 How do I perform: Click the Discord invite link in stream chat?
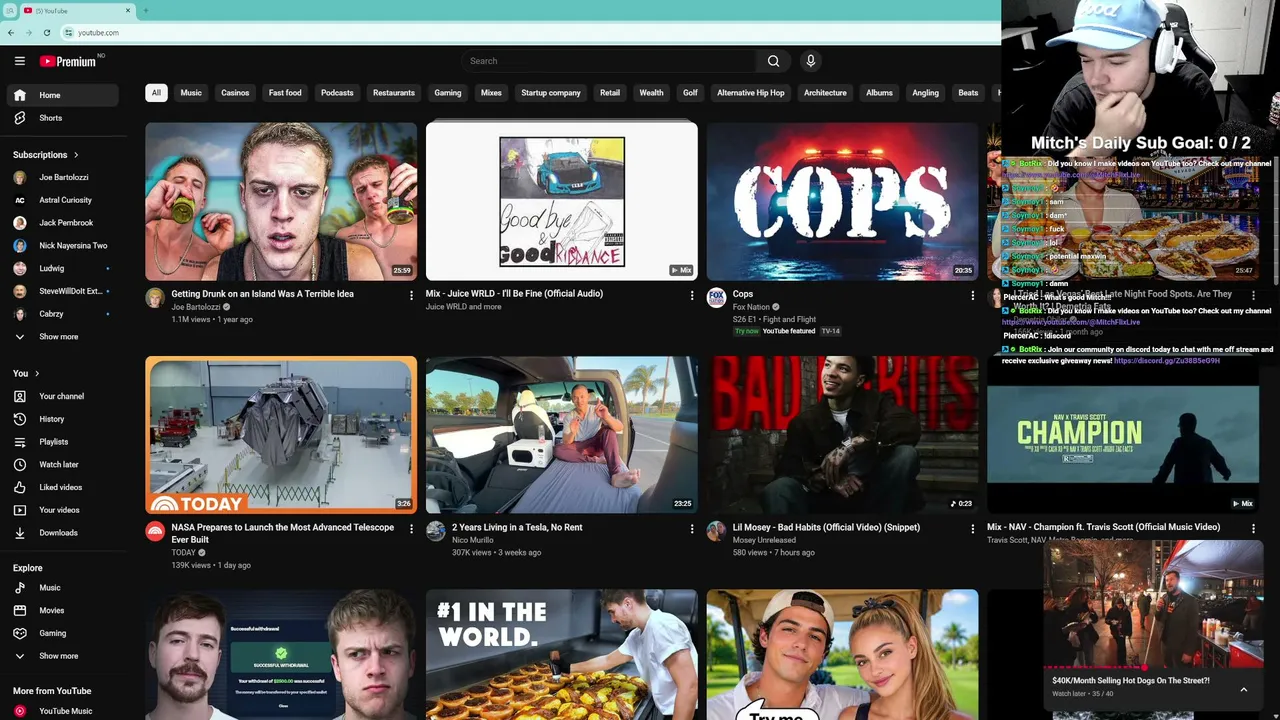(x=1167, y=361)
